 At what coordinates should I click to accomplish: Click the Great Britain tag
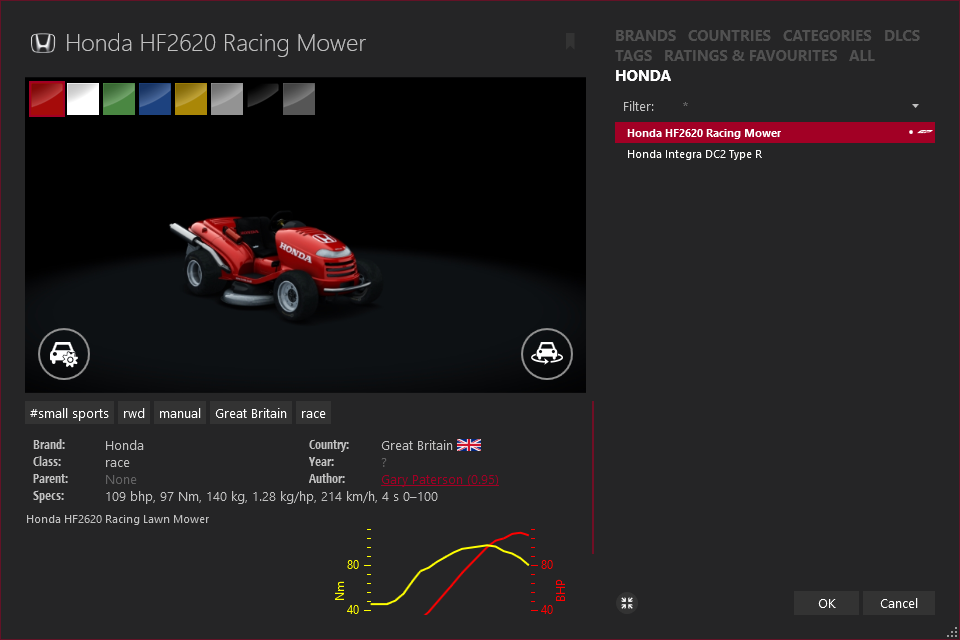click(251, 413)
